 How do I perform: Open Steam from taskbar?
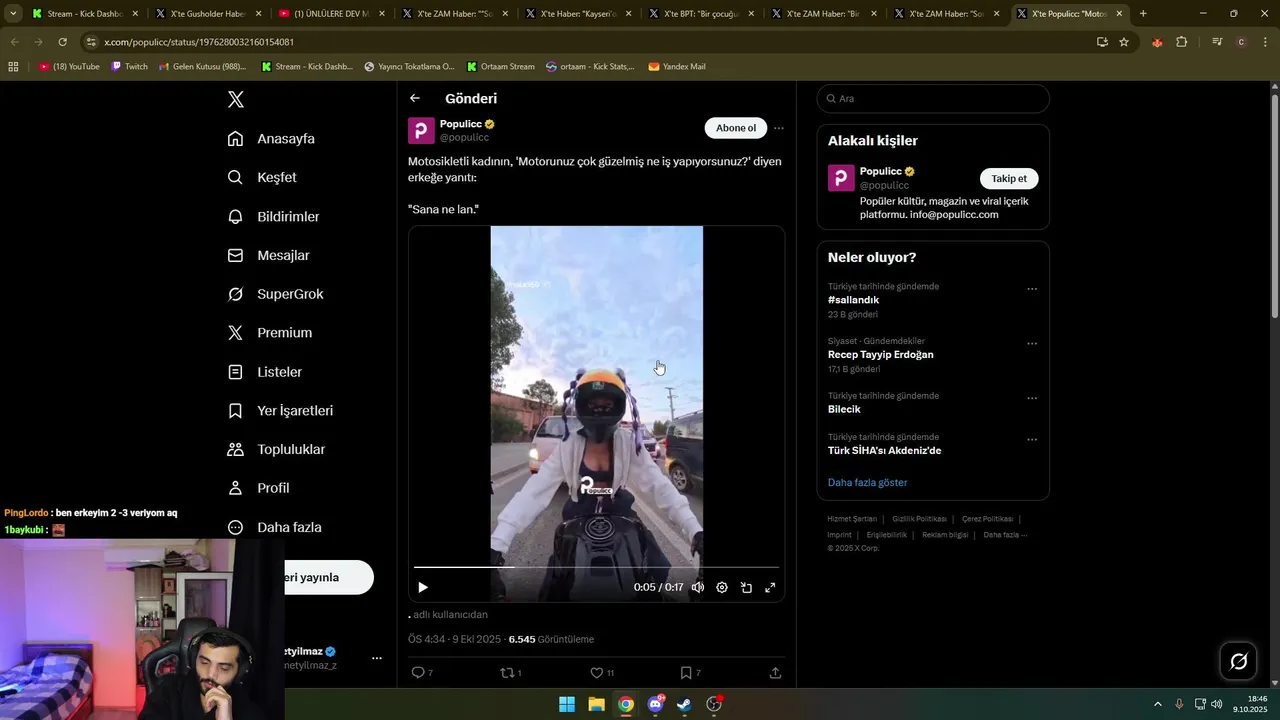684,704
